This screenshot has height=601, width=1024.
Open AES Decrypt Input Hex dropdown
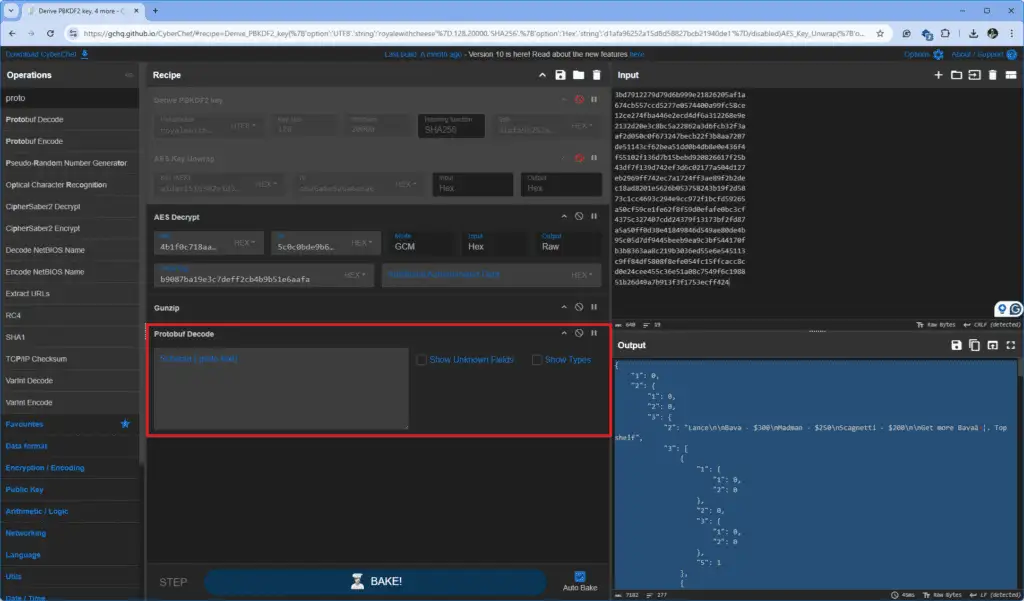pos(493,243)
